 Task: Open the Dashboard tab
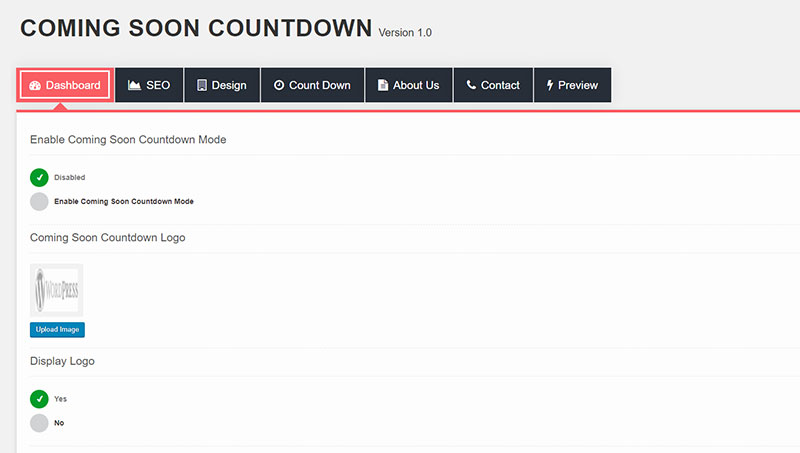click(x=65, y=85)
